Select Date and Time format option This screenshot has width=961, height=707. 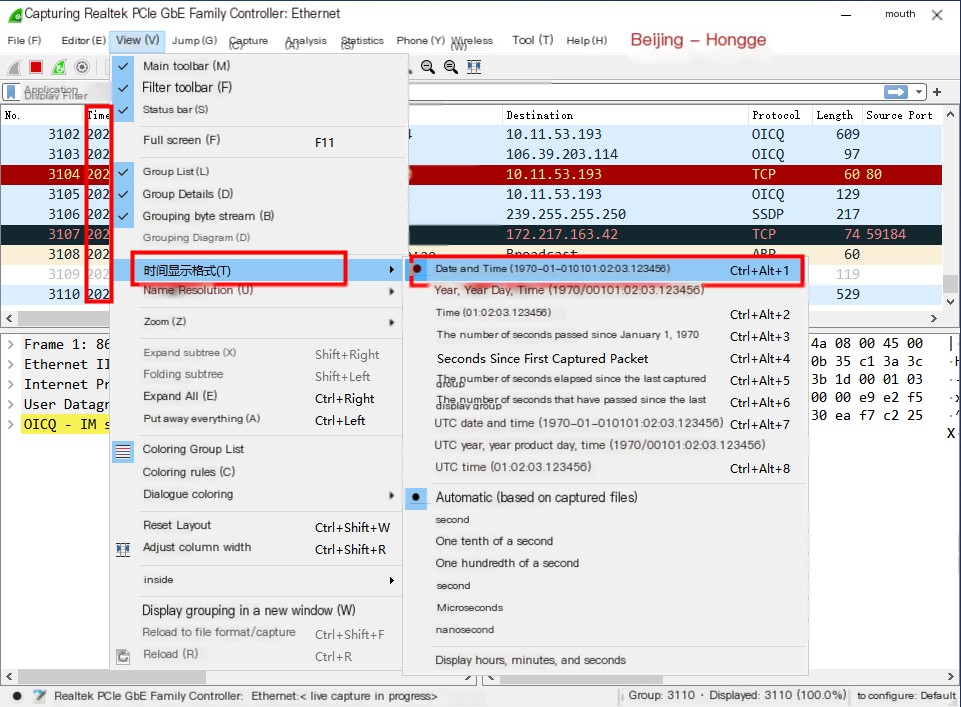[x=606, y=270]
